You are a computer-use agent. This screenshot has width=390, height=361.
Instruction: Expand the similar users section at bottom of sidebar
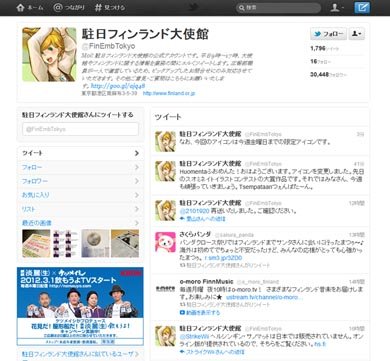pos(80,354)
